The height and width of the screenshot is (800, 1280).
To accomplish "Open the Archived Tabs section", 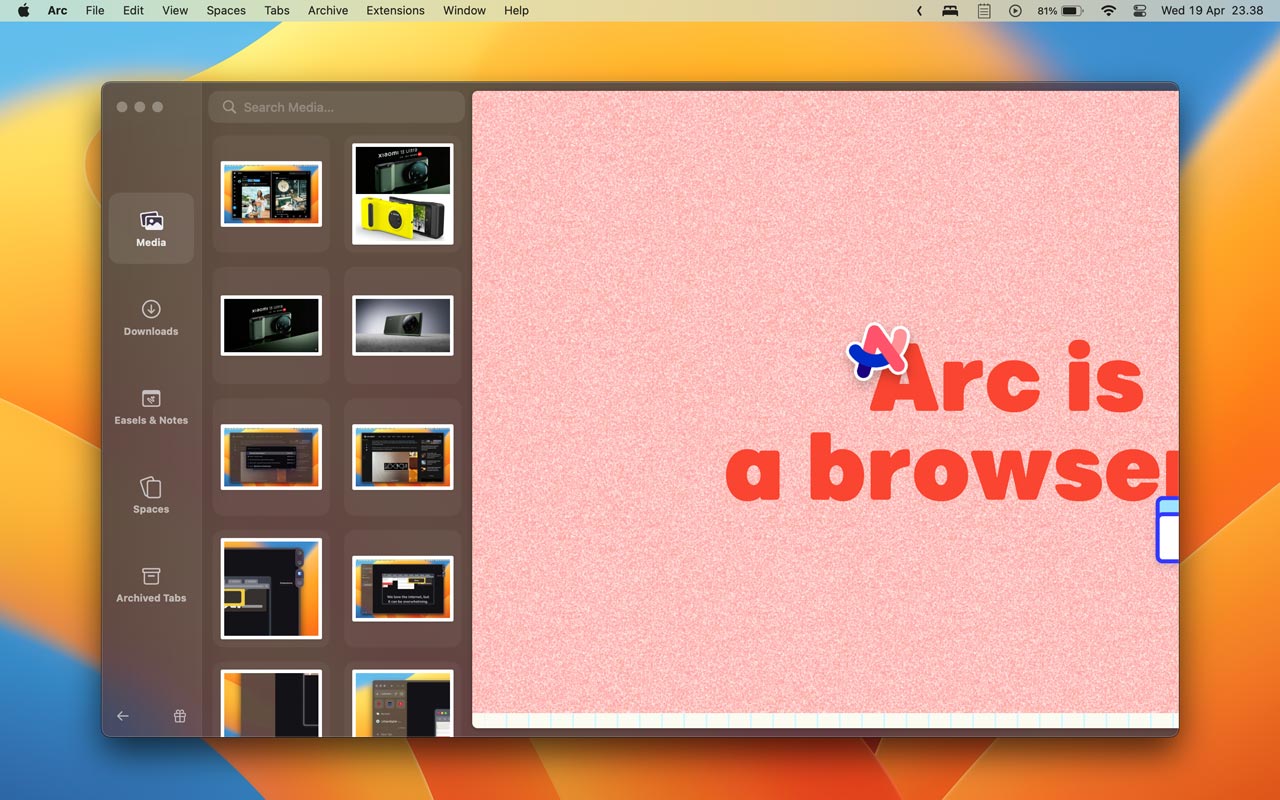I will tap(151, 584).
